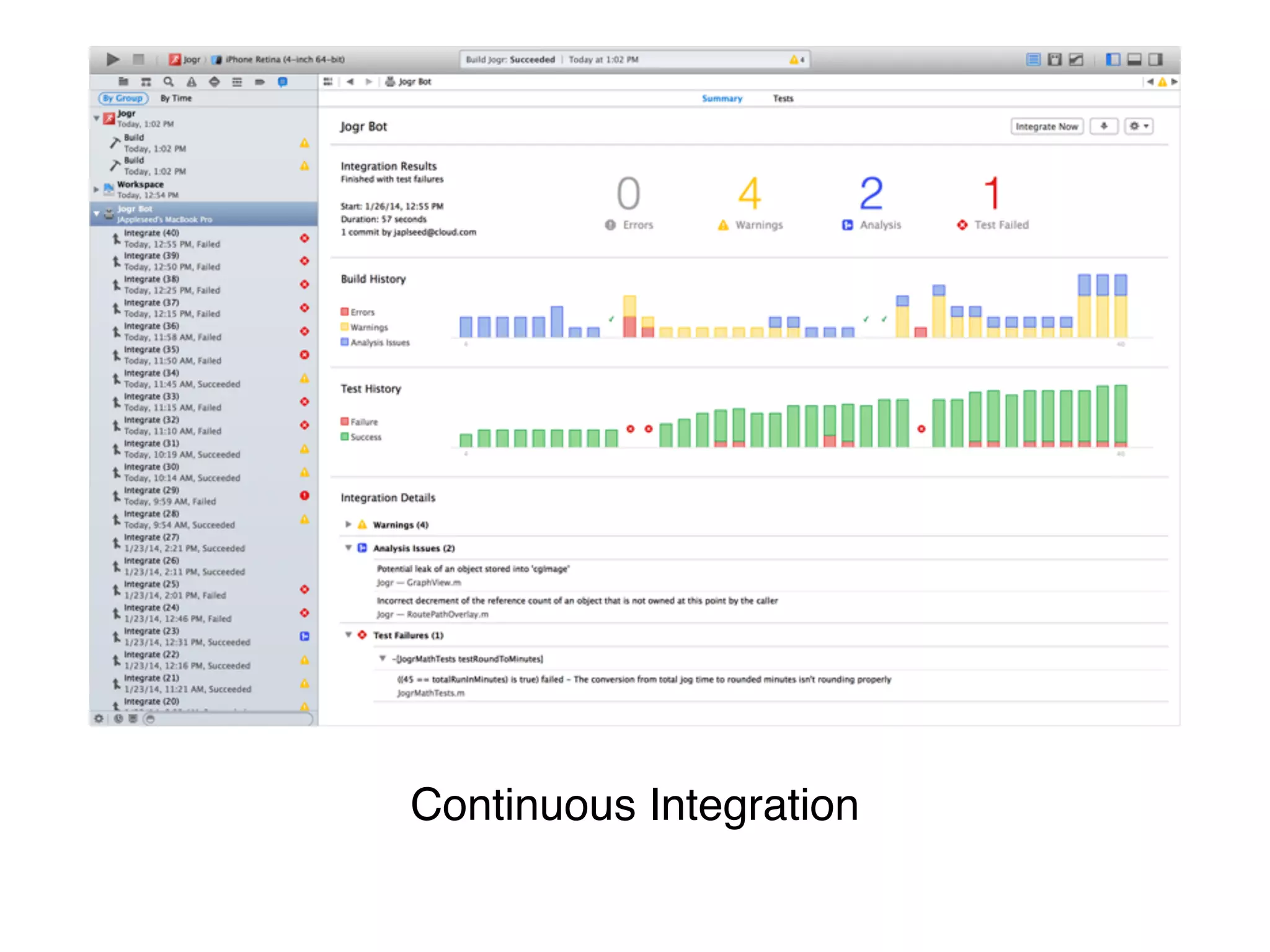1270x952 pixels.
Task: Click the 1 Test Failed count
Action: pos(992,203)
